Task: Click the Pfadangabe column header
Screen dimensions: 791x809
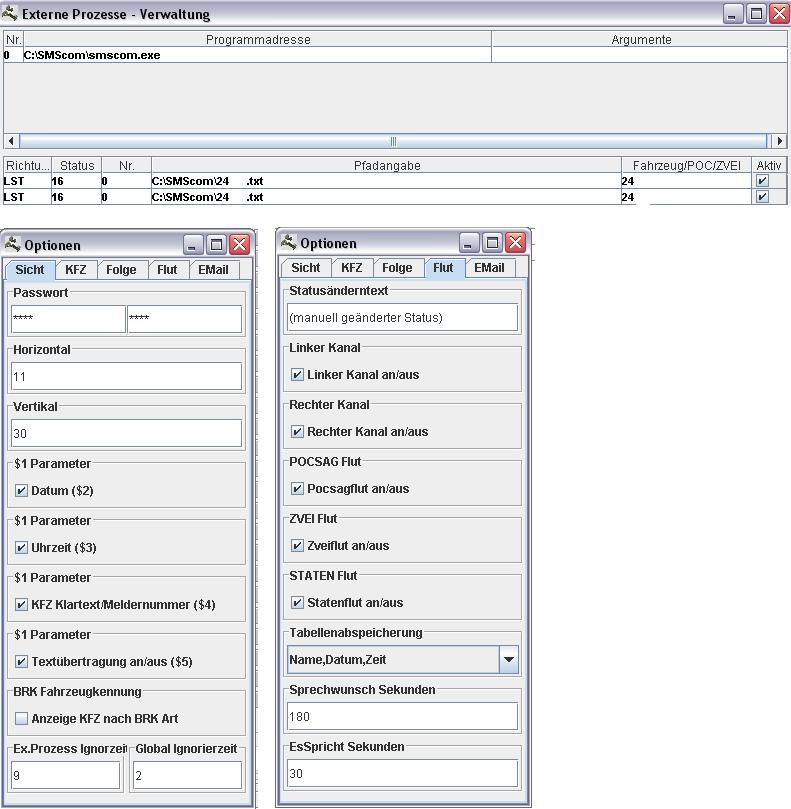Action: [386, 166]
